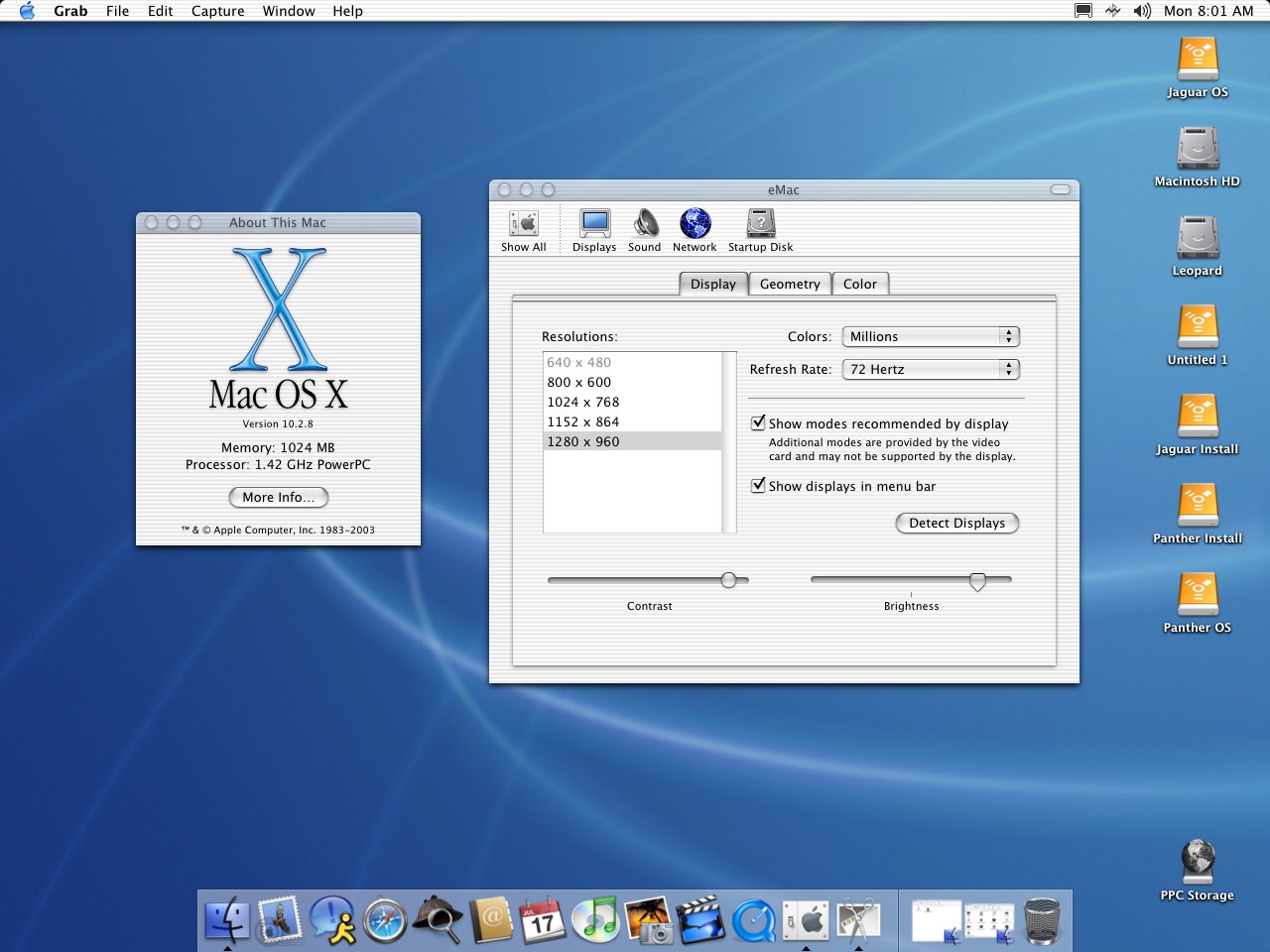Open the Colors dropdown set to Millions
The height and width of the screenshot is (952, 1270).
tap(930, 337)
